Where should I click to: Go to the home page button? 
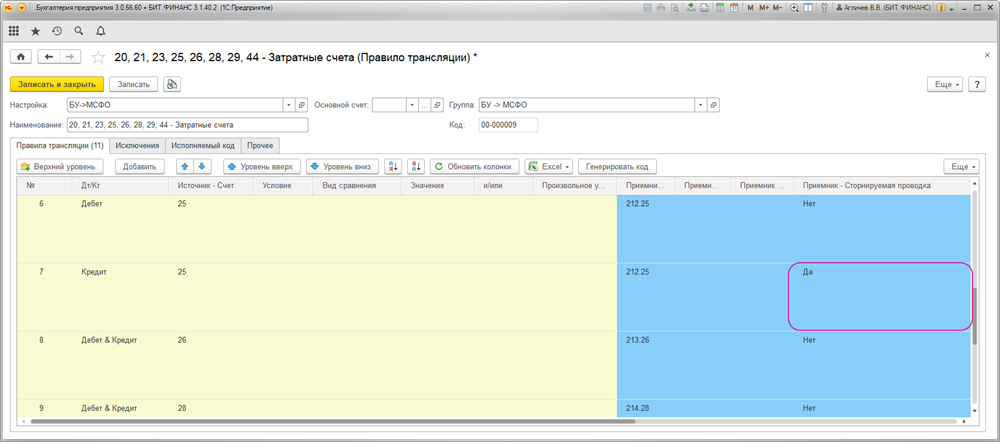21,57
